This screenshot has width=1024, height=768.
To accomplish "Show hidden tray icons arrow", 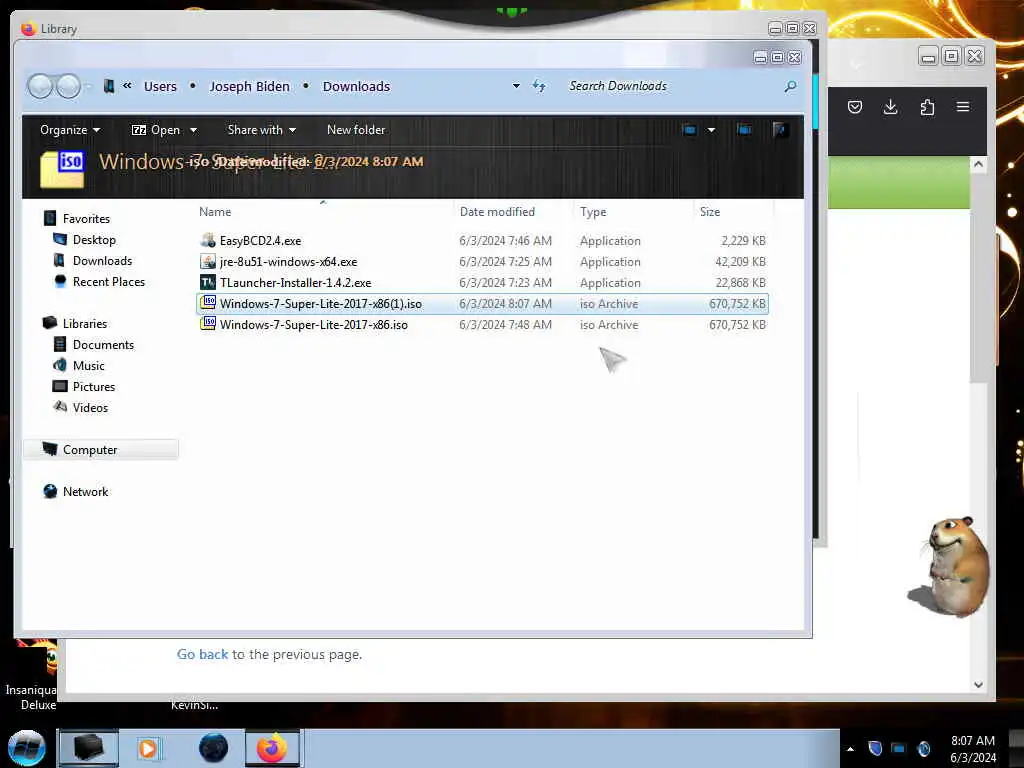I will (x=850, y=749).
